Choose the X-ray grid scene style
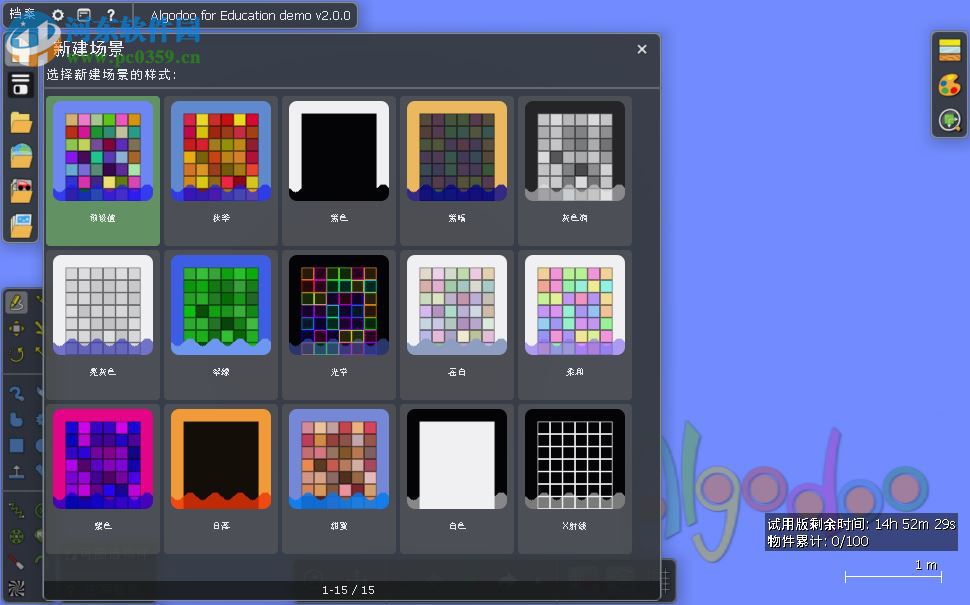Viewport: 970px width, 605px height. 575,479
